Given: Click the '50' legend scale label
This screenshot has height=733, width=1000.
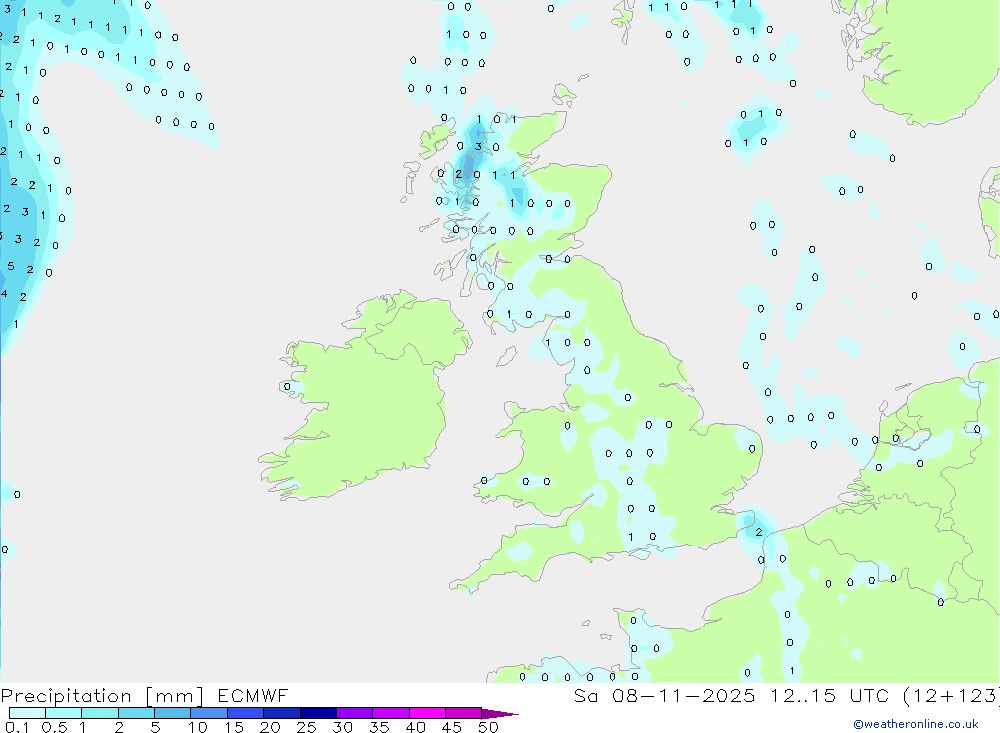Looking at the screenshot, I should pyautogui.click(x=488, y=727).
